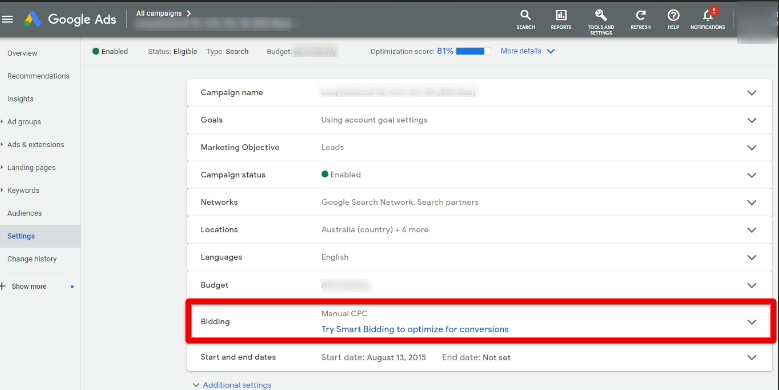Open Recommendations in sidebar
The image size is (779, 390).
38,76
